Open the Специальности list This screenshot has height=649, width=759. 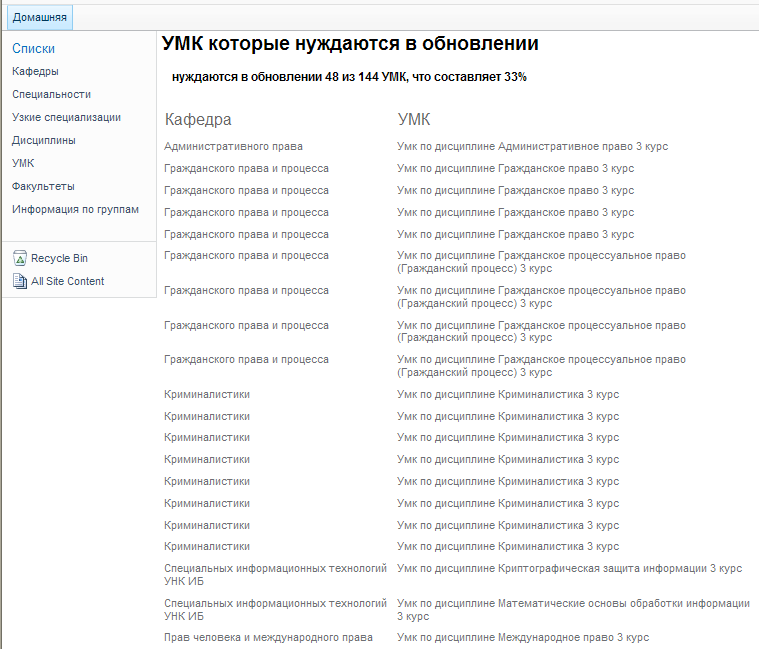(x=51, y=94)
